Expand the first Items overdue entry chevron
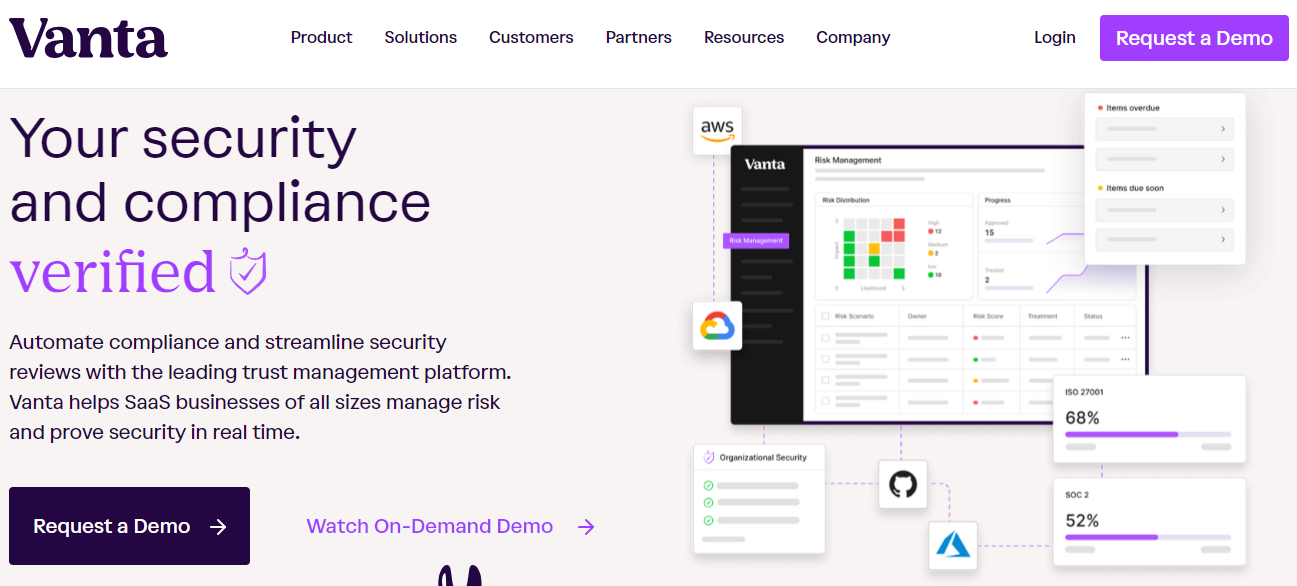The image size is (1297, 586). coord(1222,129)
